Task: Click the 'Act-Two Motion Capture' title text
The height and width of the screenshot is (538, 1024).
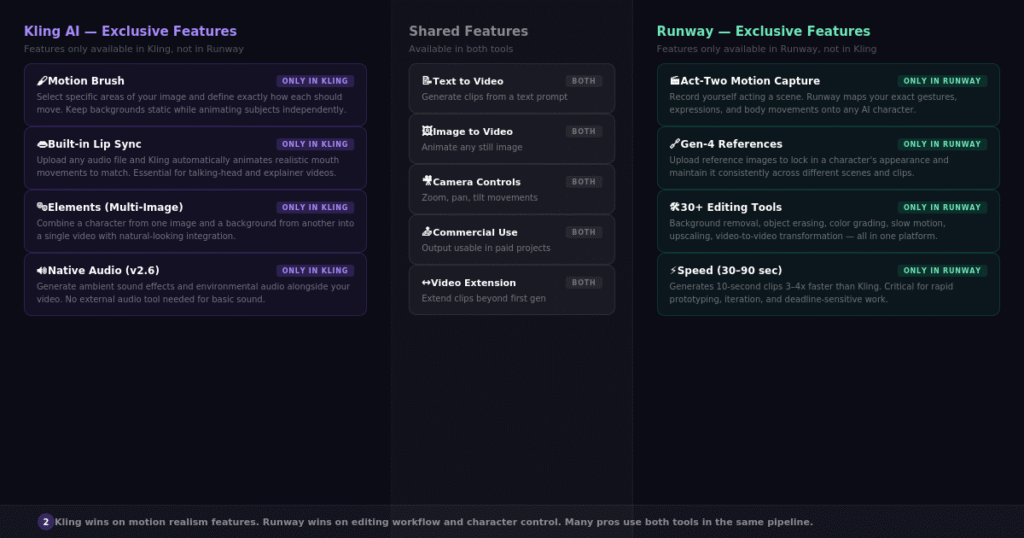Action: (x=750, y=81)
